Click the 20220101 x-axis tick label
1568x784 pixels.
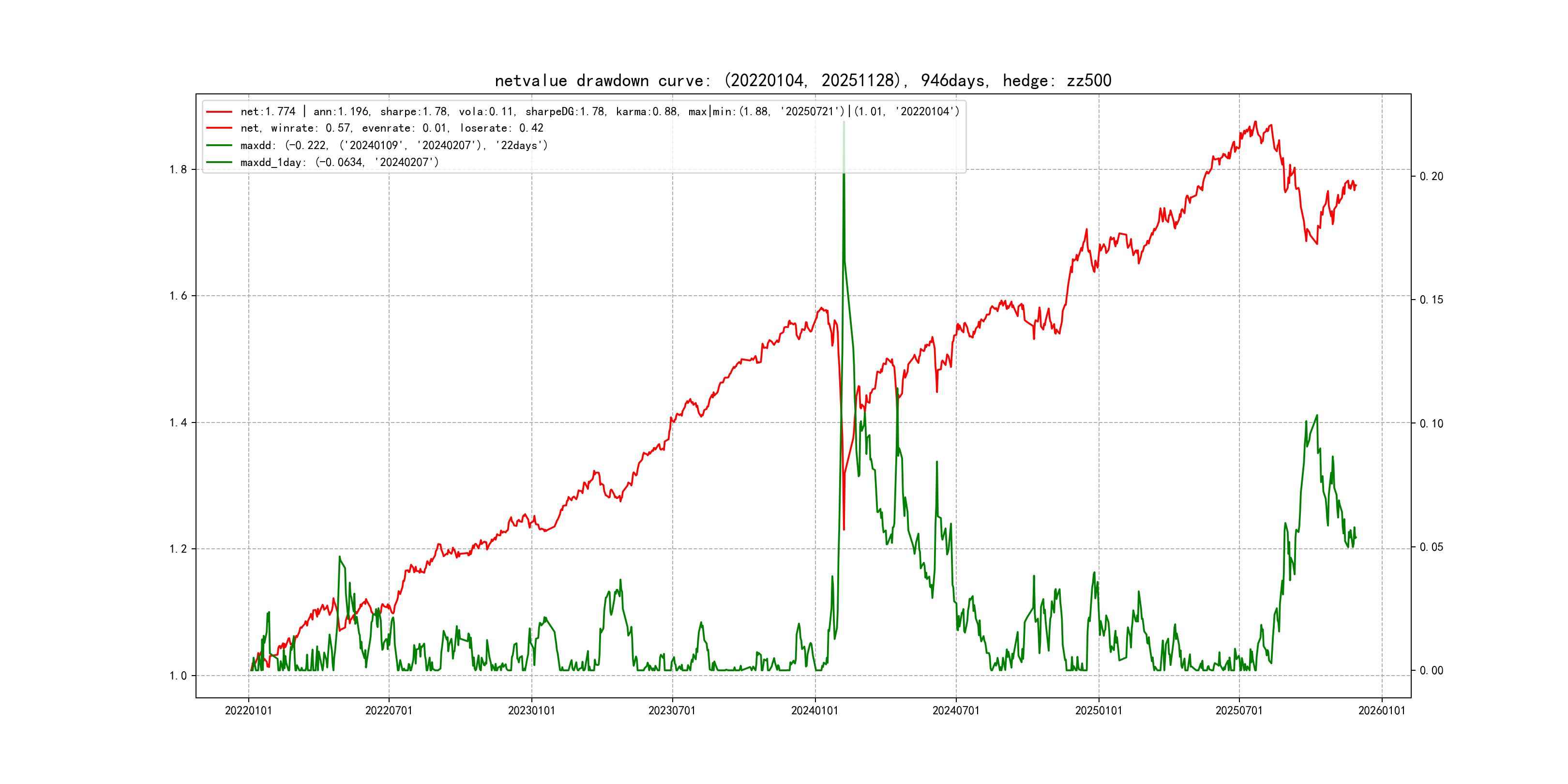(248, 710)
